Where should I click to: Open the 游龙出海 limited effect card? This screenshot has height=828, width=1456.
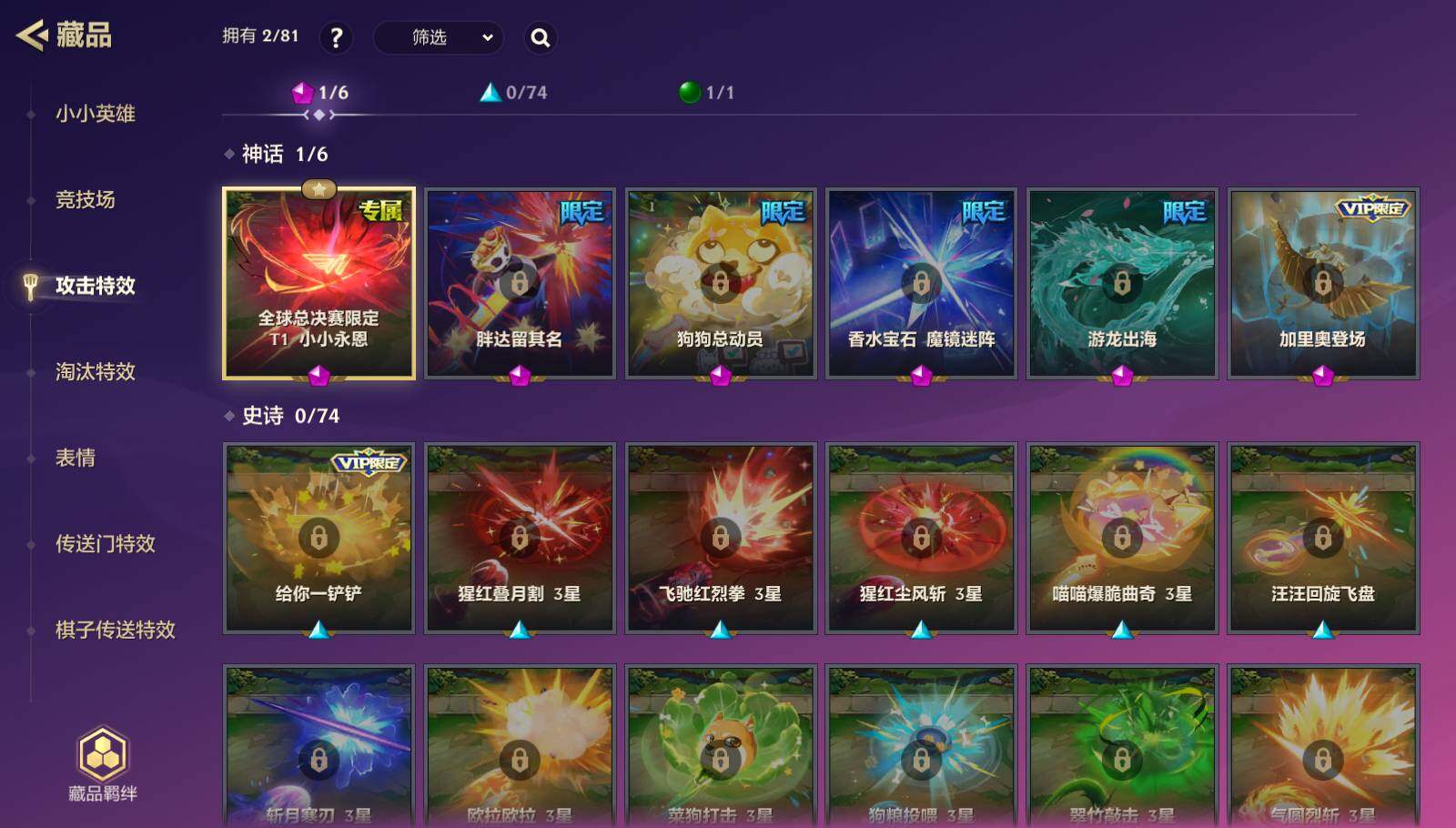(x=1122, y=283)
